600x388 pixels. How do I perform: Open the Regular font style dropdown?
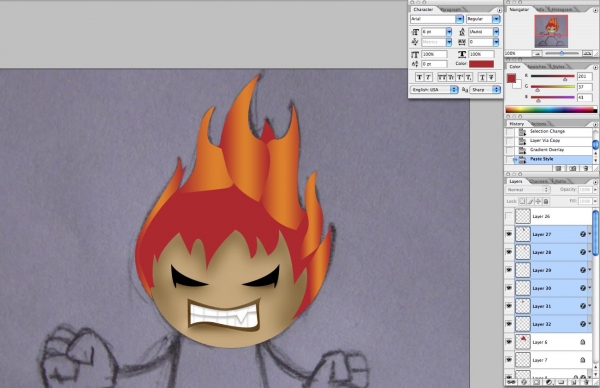coord(496,19)
